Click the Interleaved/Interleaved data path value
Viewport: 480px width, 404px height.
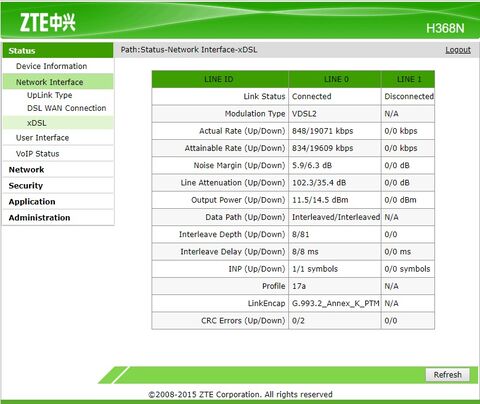point(336,217)
